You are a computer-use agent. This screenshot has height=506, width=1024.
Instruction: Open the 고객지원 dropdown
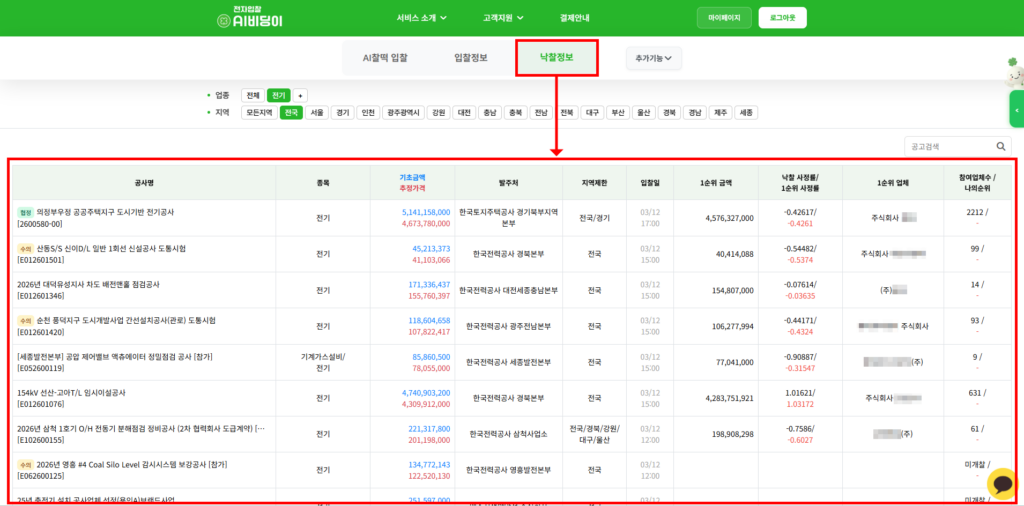click(x=503, y=18)
